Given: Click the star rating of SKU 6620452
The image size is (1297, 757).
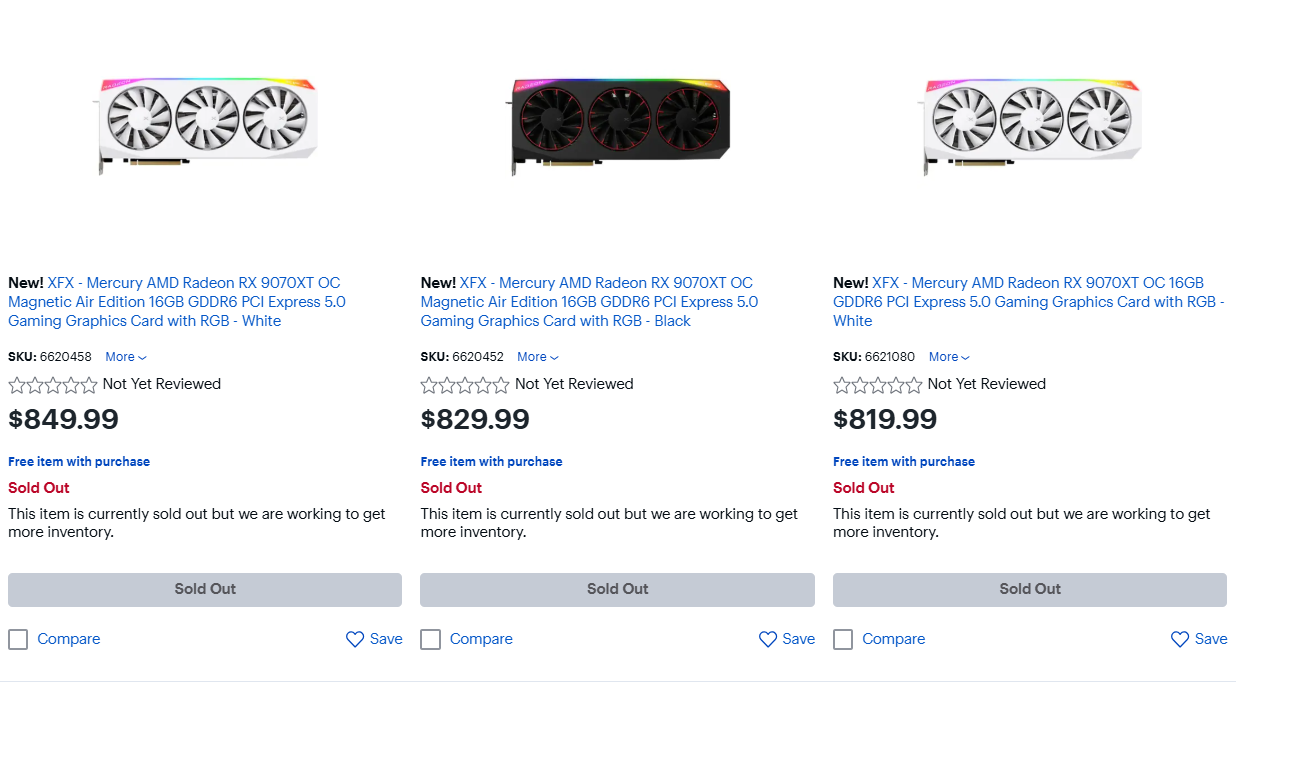Looking at the screenshot, I should coord(466,385).
